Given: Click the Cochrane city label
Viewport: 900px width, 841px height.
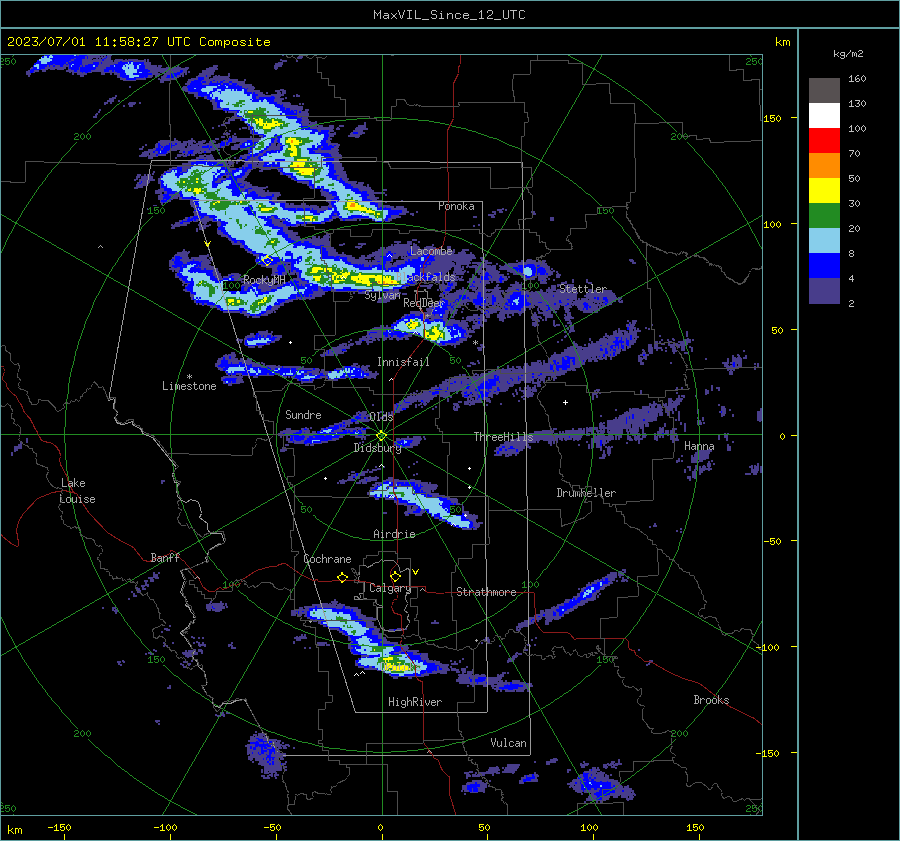Looking at the screenshot, I should pyautogui.click(x=327, y=559).
